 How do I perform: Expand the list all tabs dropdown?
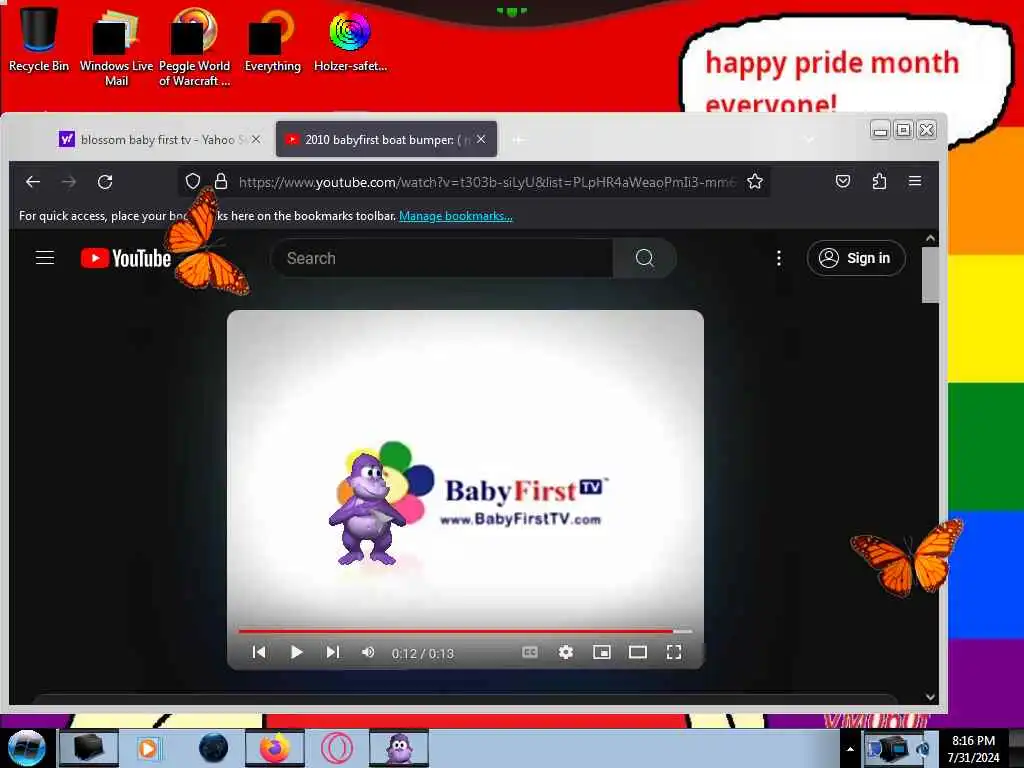coord(810,139)
